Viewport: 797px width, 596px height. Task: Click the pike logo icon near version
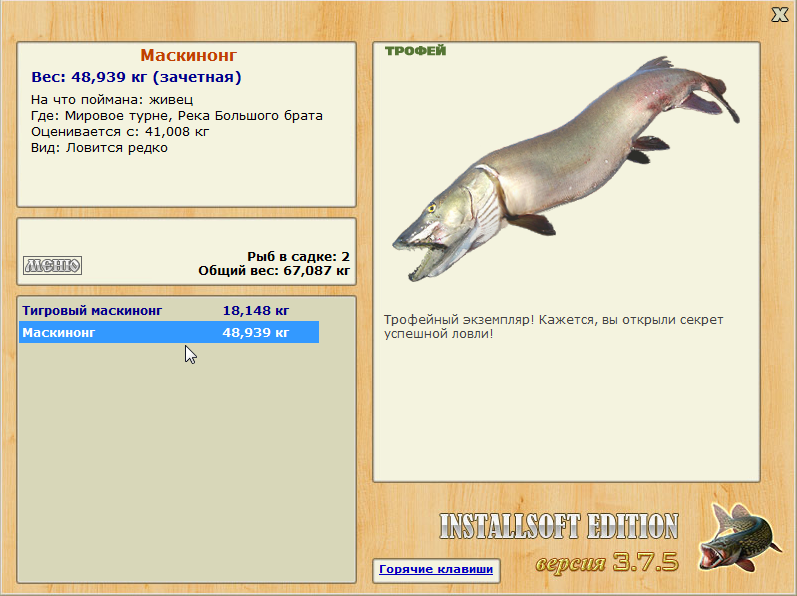[x=739, y=538]
